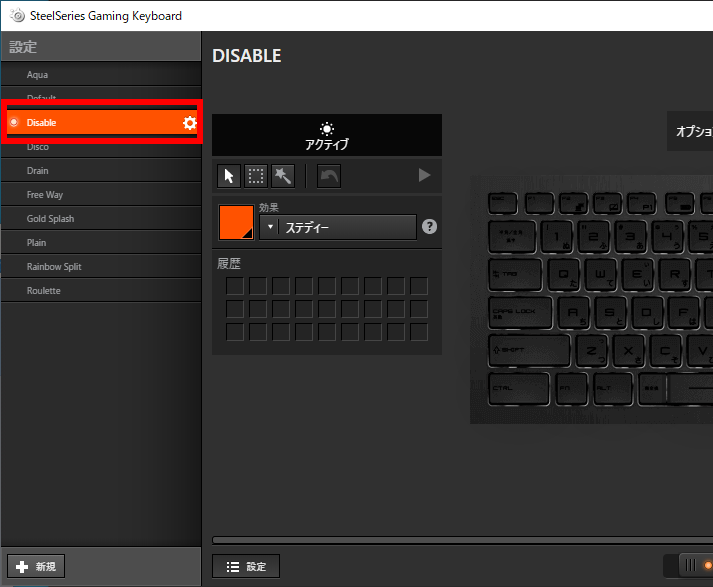Select the number 1 key on keyboard image
The image size is (713, 587).
(557, 237)
